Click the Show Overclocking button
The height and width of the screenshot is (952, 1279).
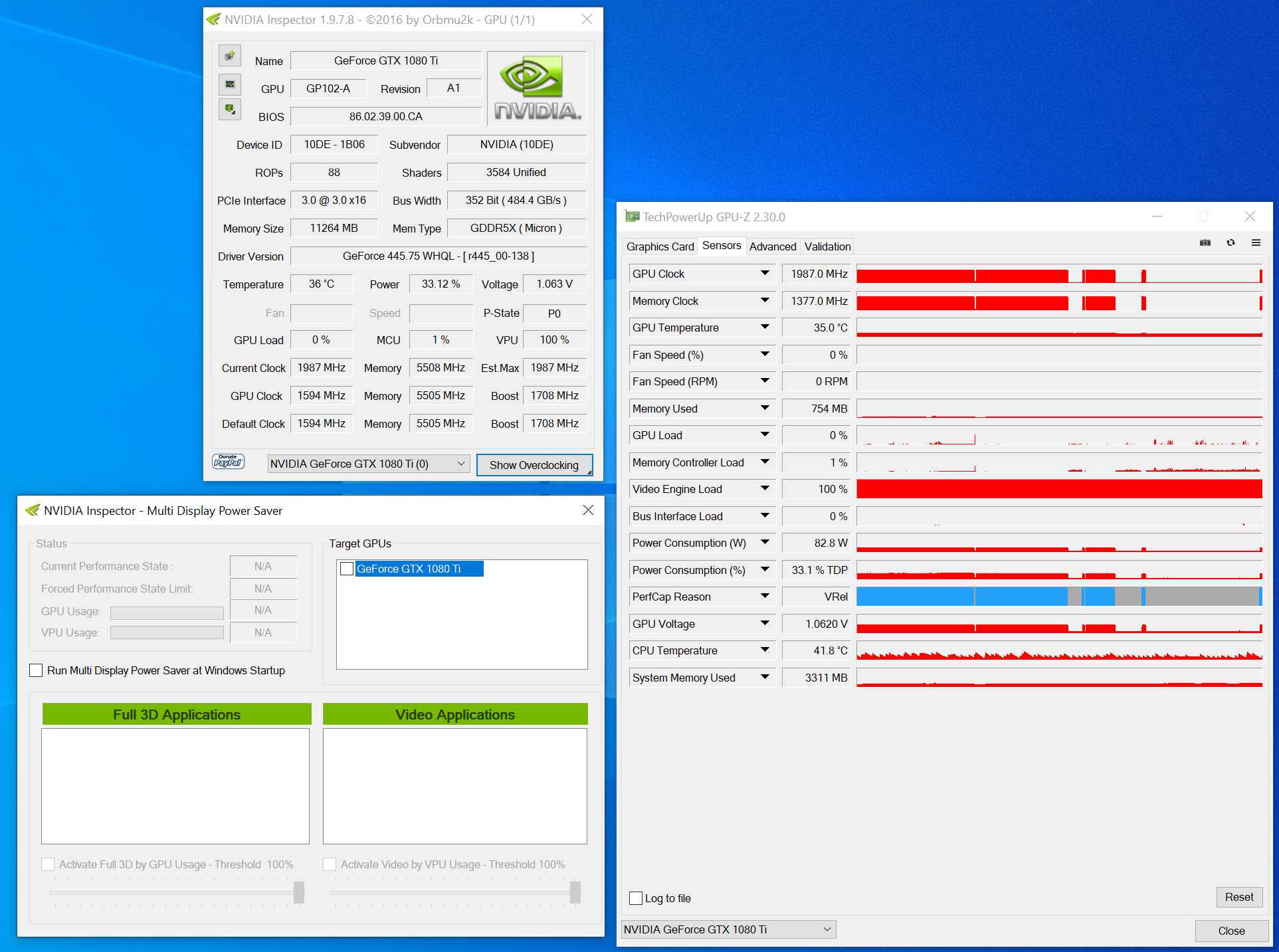point(534,465)
